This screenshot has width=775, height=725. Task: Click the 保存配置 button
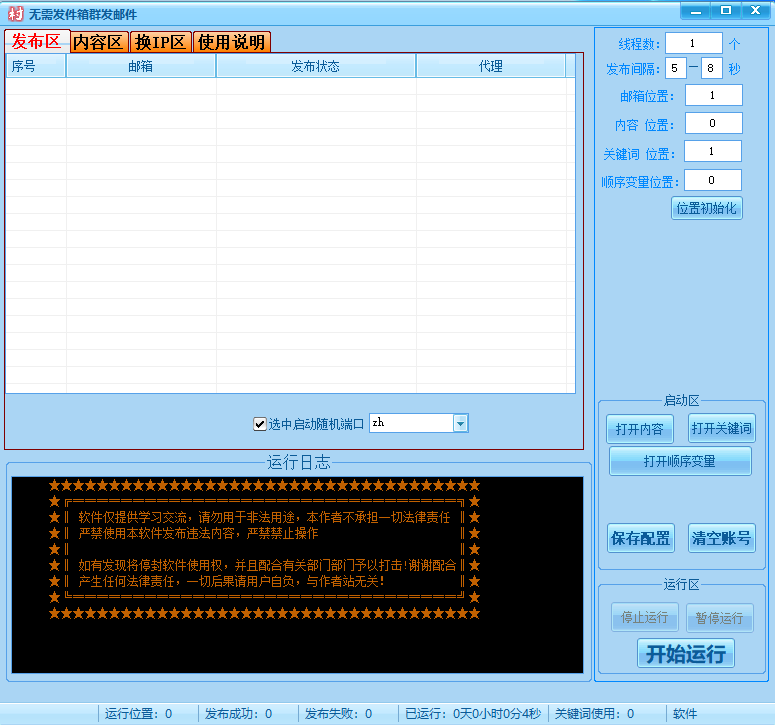(641, 538)
